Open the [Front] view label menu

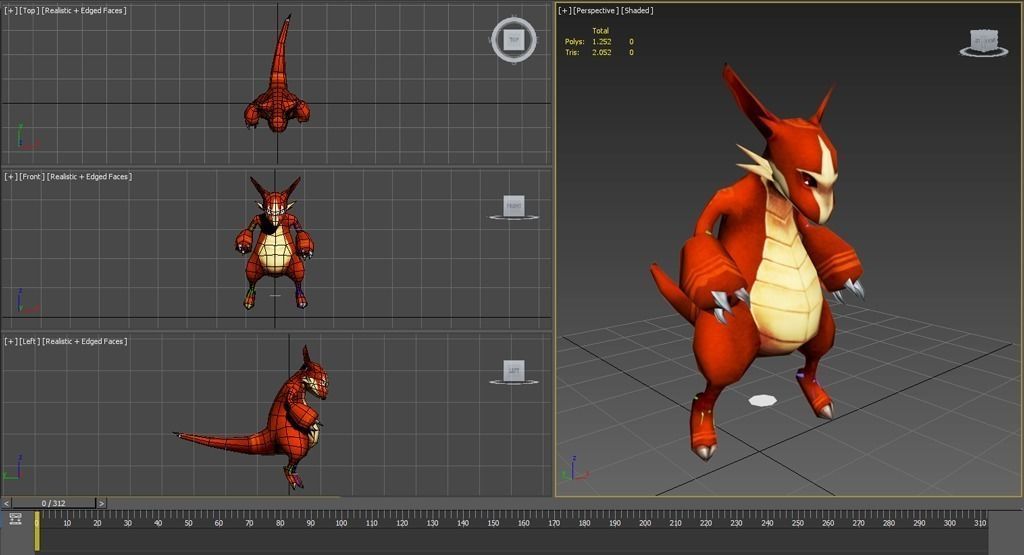pos(31,176)
